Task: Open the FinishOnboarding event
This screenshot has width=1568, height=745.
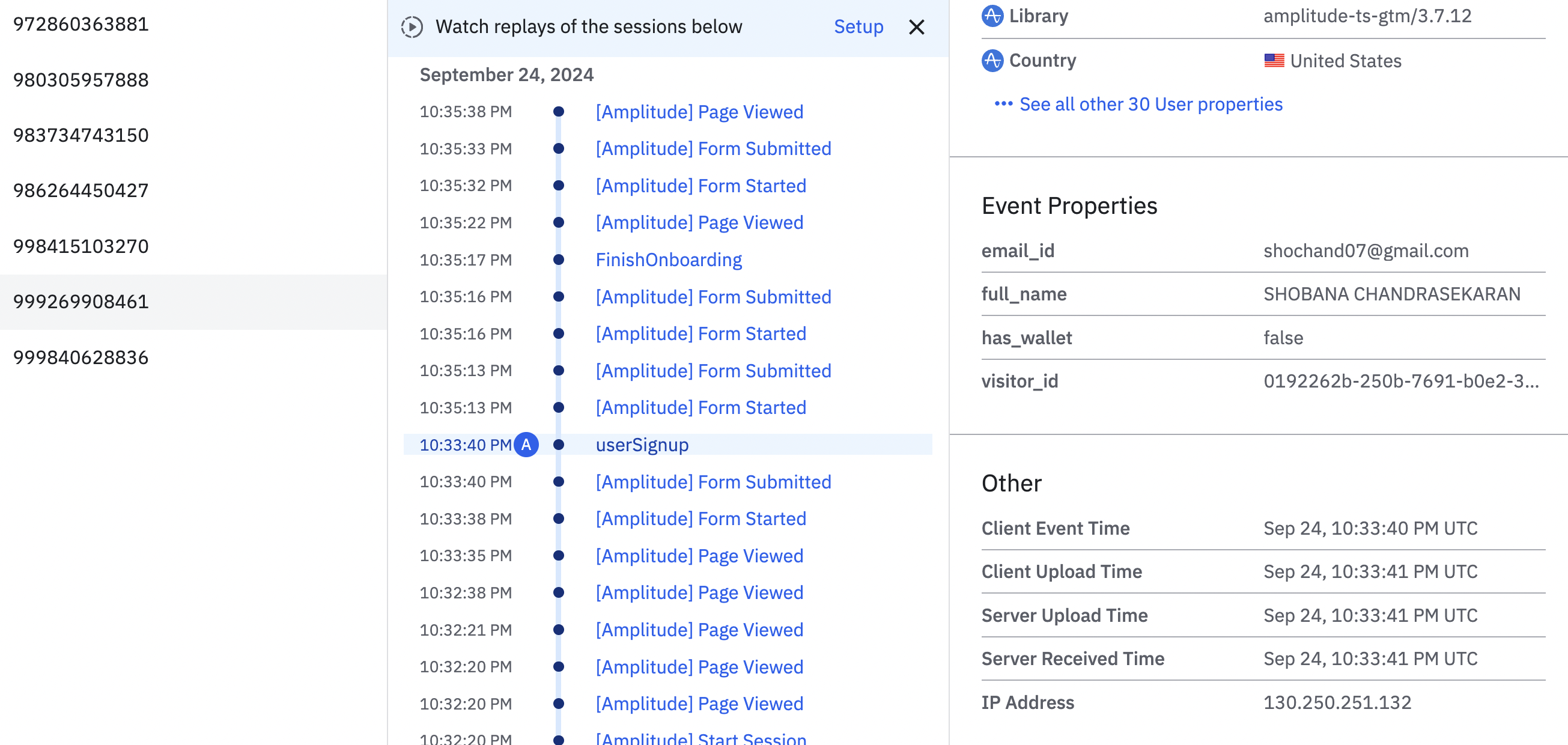Action: click(668, 260)
